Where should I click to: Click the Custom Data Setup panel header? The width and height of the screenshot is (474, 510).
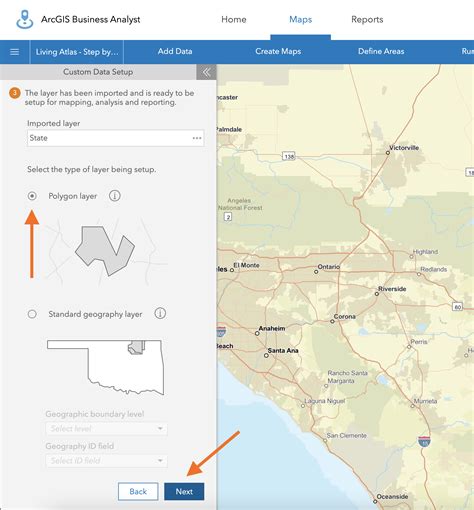point(98,72)
